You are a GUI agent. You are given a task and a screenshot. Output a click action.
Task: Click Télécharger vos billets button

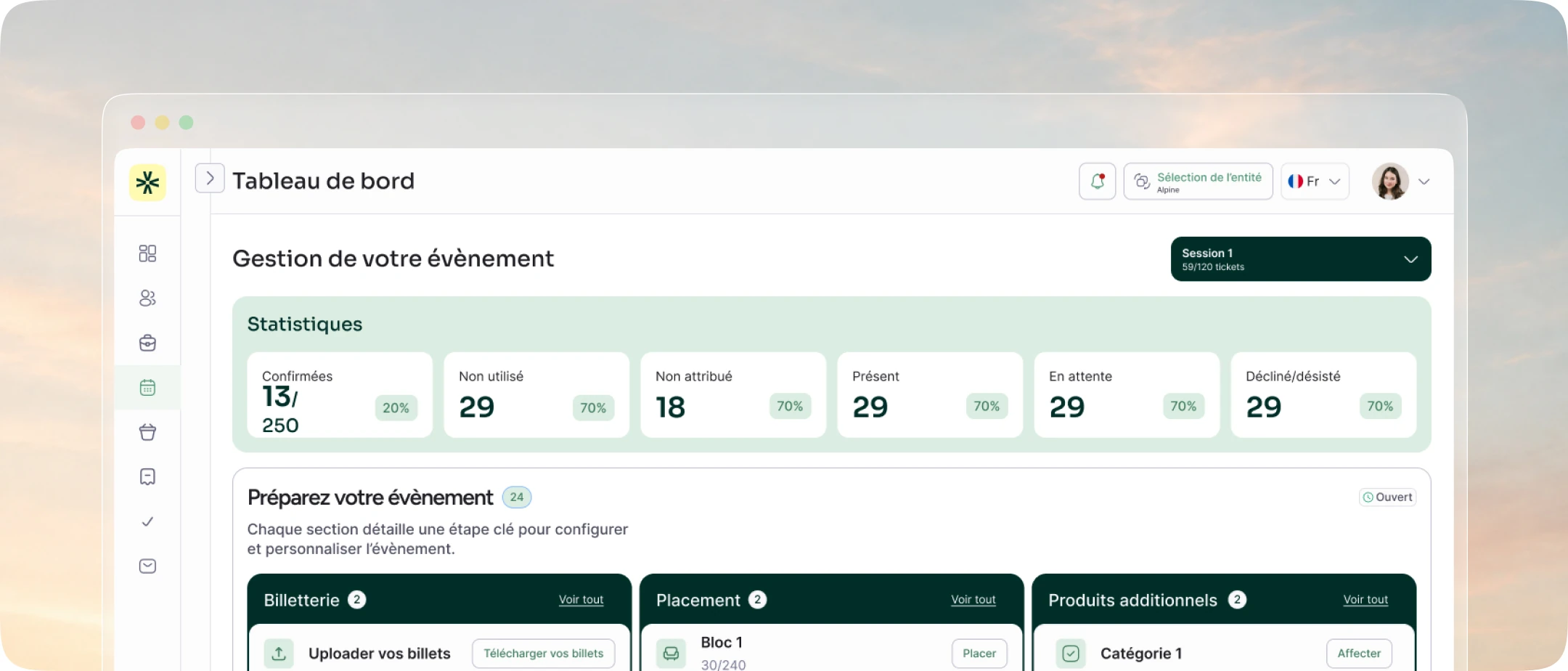pyautogui.click(x=544, y=654)
